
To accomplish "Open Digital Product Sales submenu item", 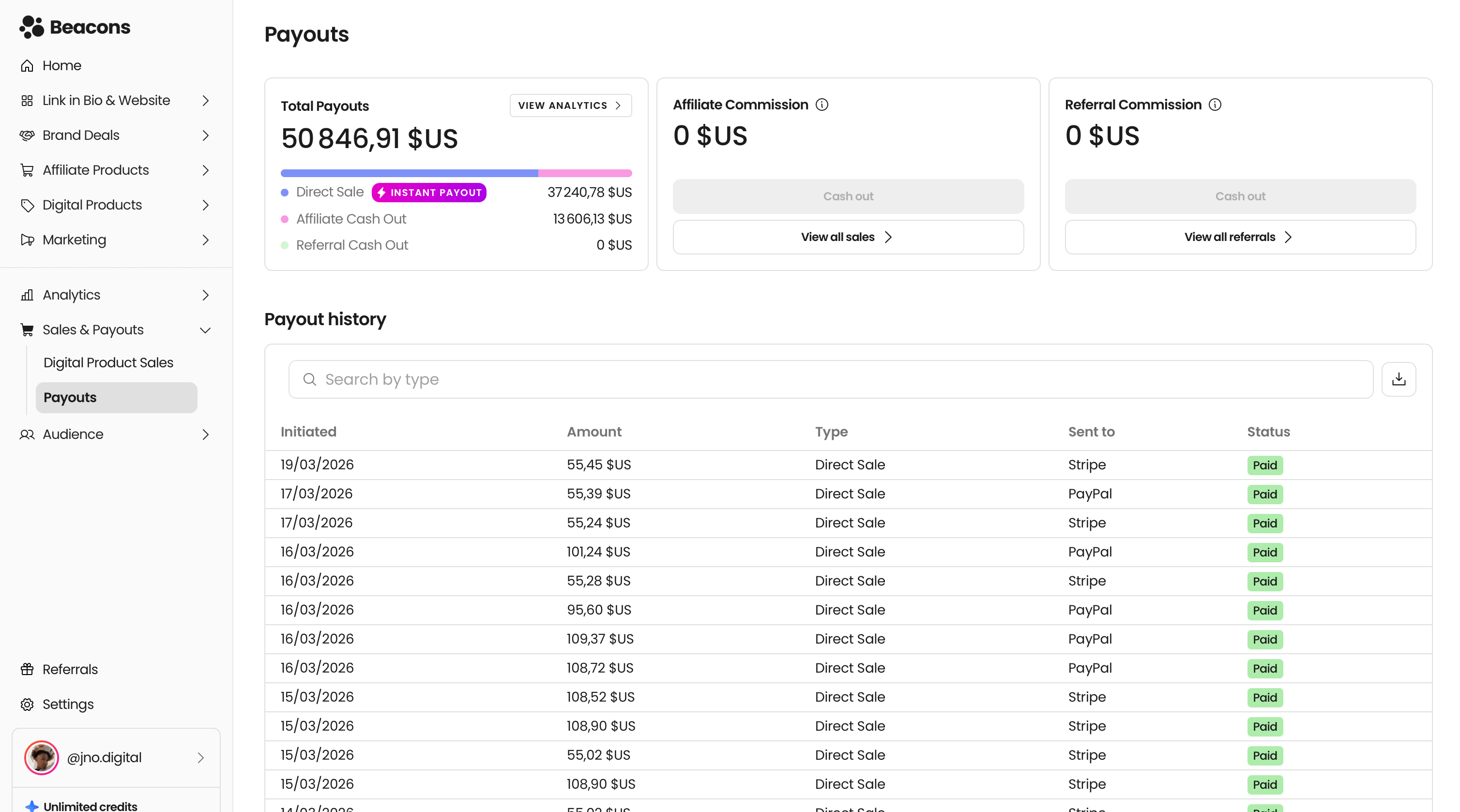I will (x=108, y=362).
